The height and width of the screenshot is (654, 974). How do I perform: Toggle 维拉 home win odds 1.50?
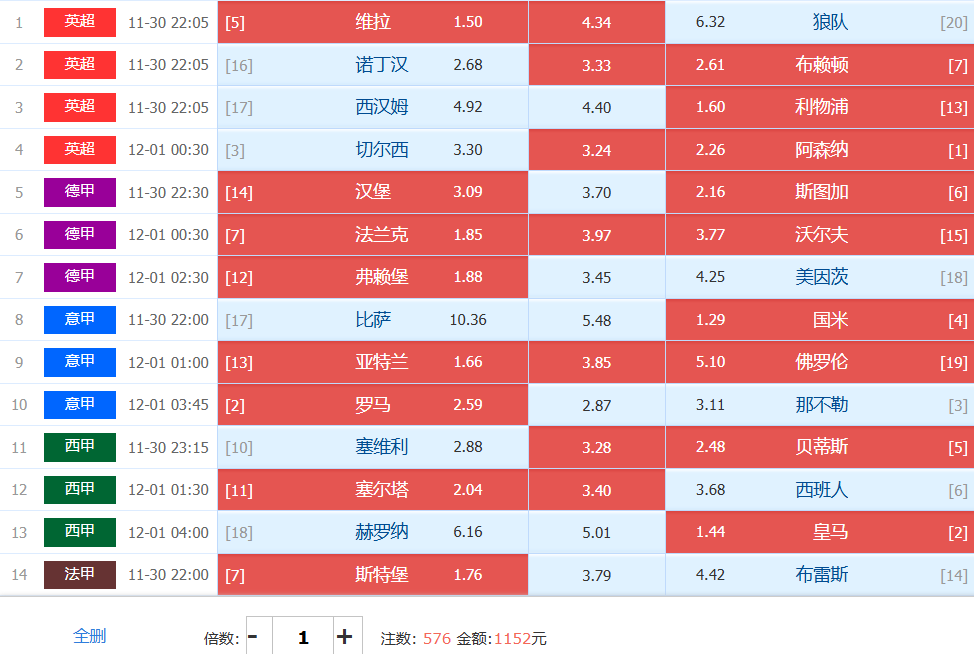tap(372, 22)
